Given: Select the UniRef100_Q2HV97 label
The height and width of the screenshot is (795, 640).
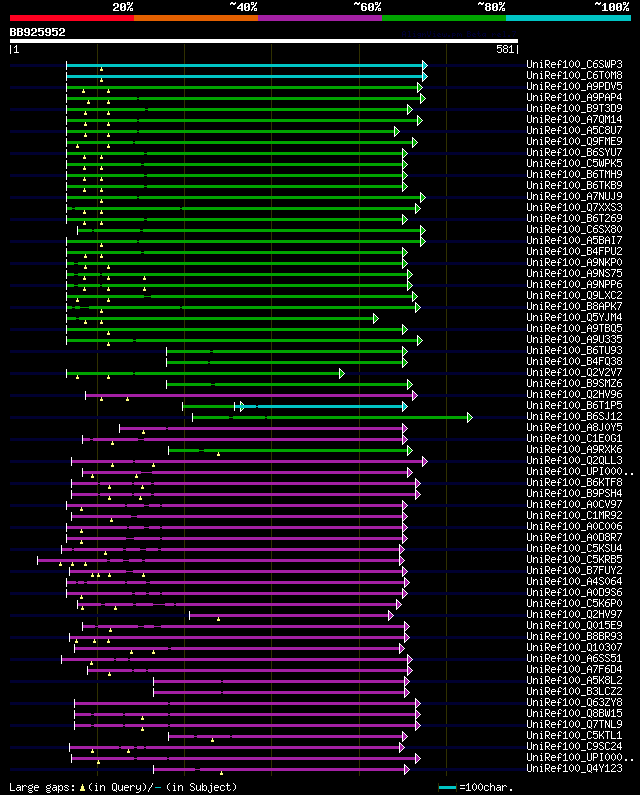Looking at the screenshot, I should click(x=574, y=615).
